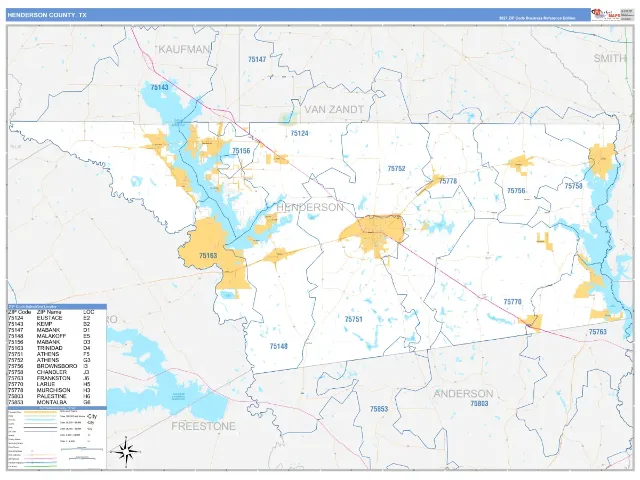Screen dimensions: 640x480
Task: Select the 75156 ZIP label on the map
Action: pos(241,151)
